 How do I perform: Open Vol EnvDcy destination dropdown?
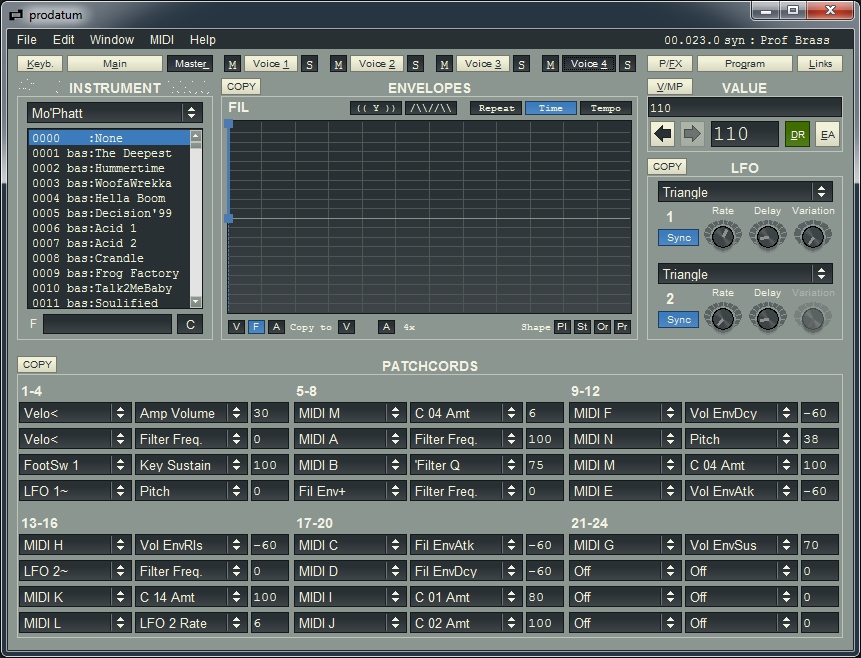click(x=741, y=413)
